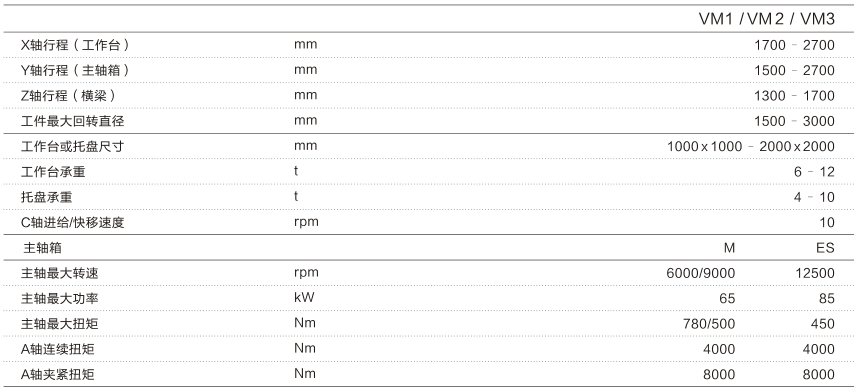This screenshot has width=856, height=392.
Task: Click the 主轴箱 section header
Action: [x=43, y=248]
